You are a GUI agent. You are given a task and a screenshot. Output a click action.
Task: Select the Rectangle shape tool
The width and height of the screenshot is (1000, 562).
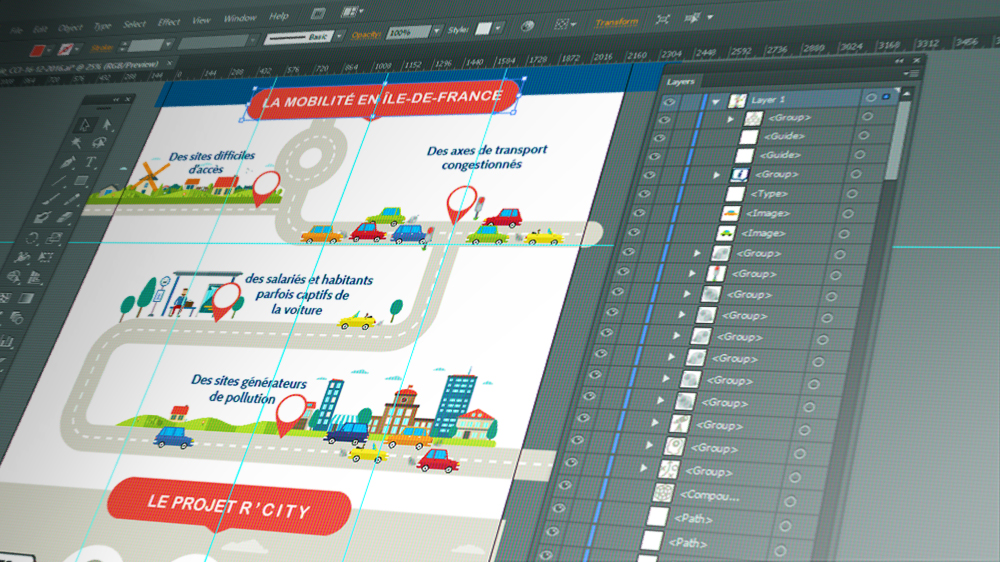tap(83, 181)
